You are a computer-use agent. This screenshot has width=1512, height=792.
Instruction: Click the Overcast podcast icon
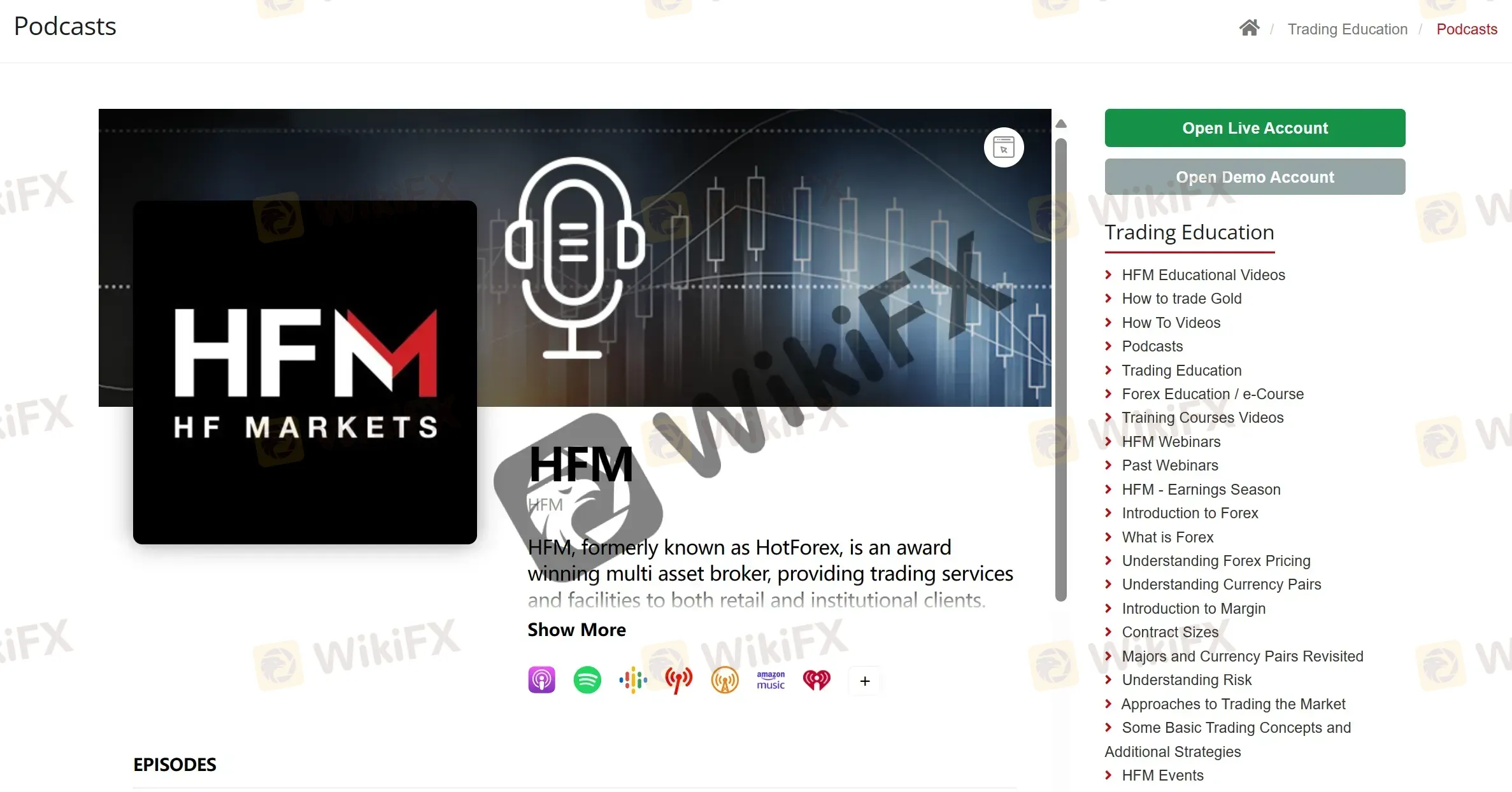[725, 680]
